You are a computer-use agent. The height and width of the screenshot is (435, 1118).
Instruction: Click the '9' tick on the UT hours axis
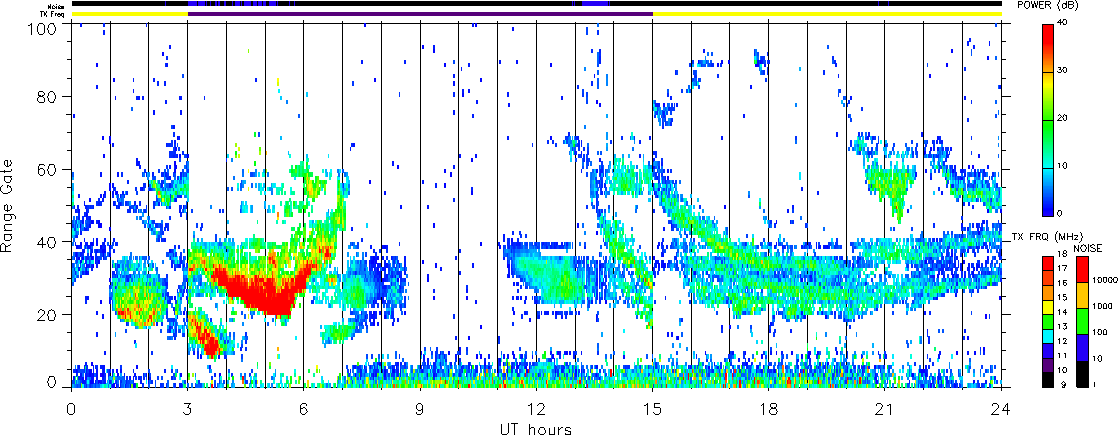(x=420, y=409)
